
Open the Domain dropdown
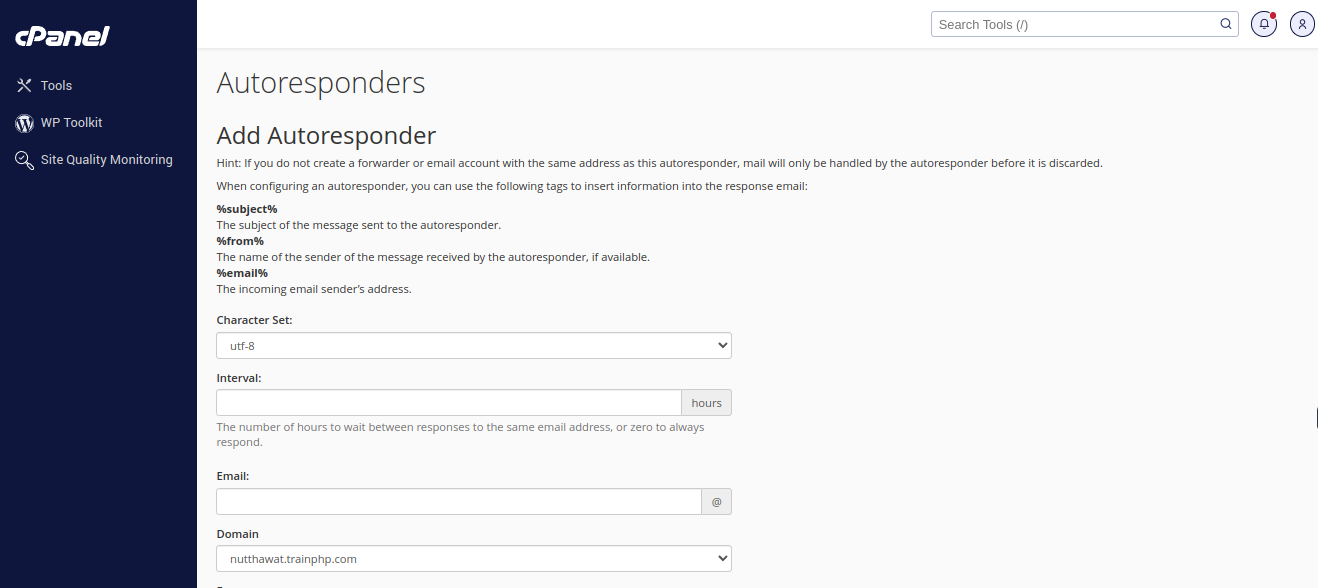[x=474, y=559]
